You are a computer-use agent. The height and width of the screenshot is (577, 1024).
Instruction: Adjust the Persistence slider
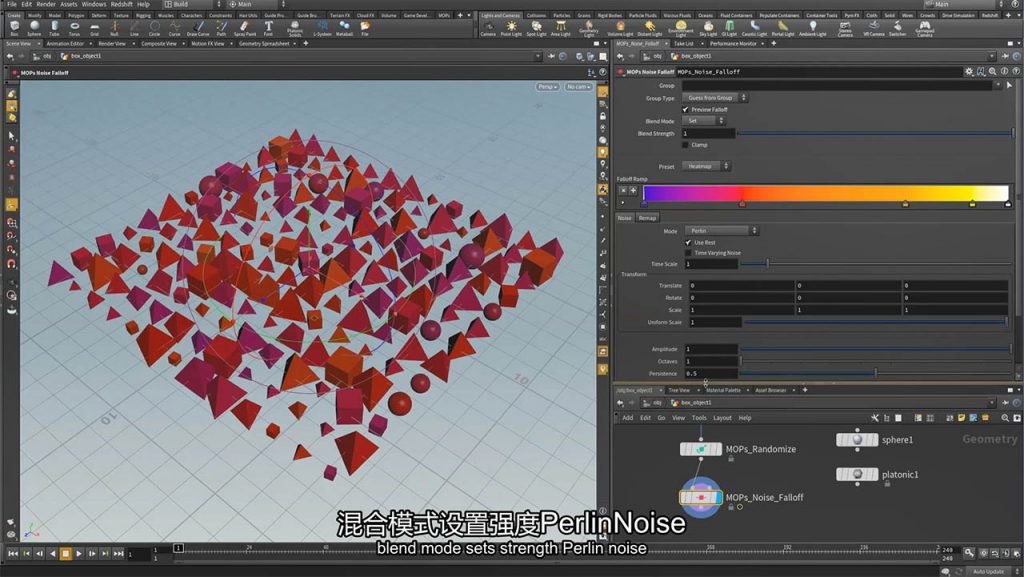point(875,373)
